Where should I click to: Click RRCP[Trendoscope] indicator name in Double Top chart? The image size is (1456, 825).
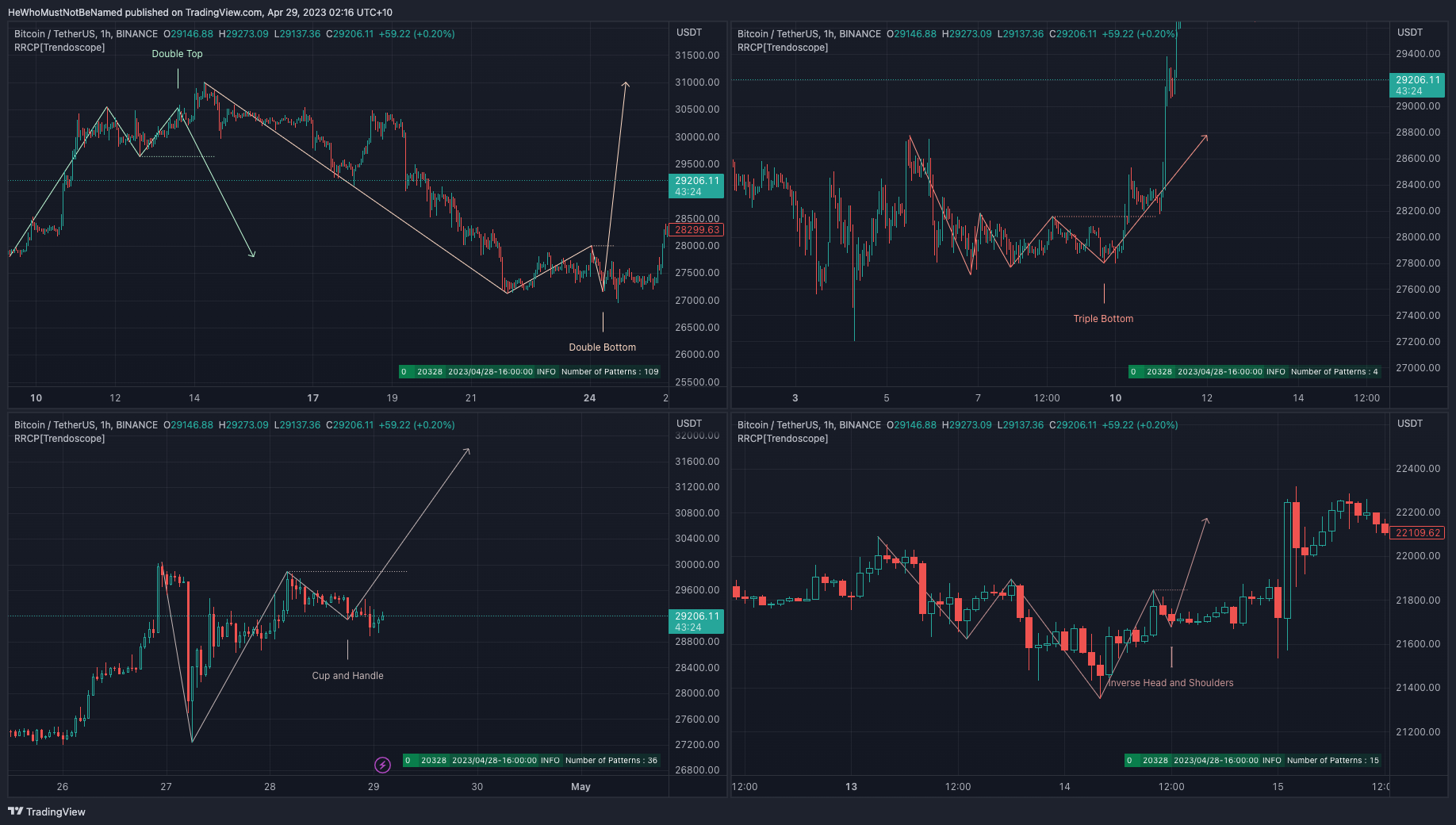coord(59,48)
